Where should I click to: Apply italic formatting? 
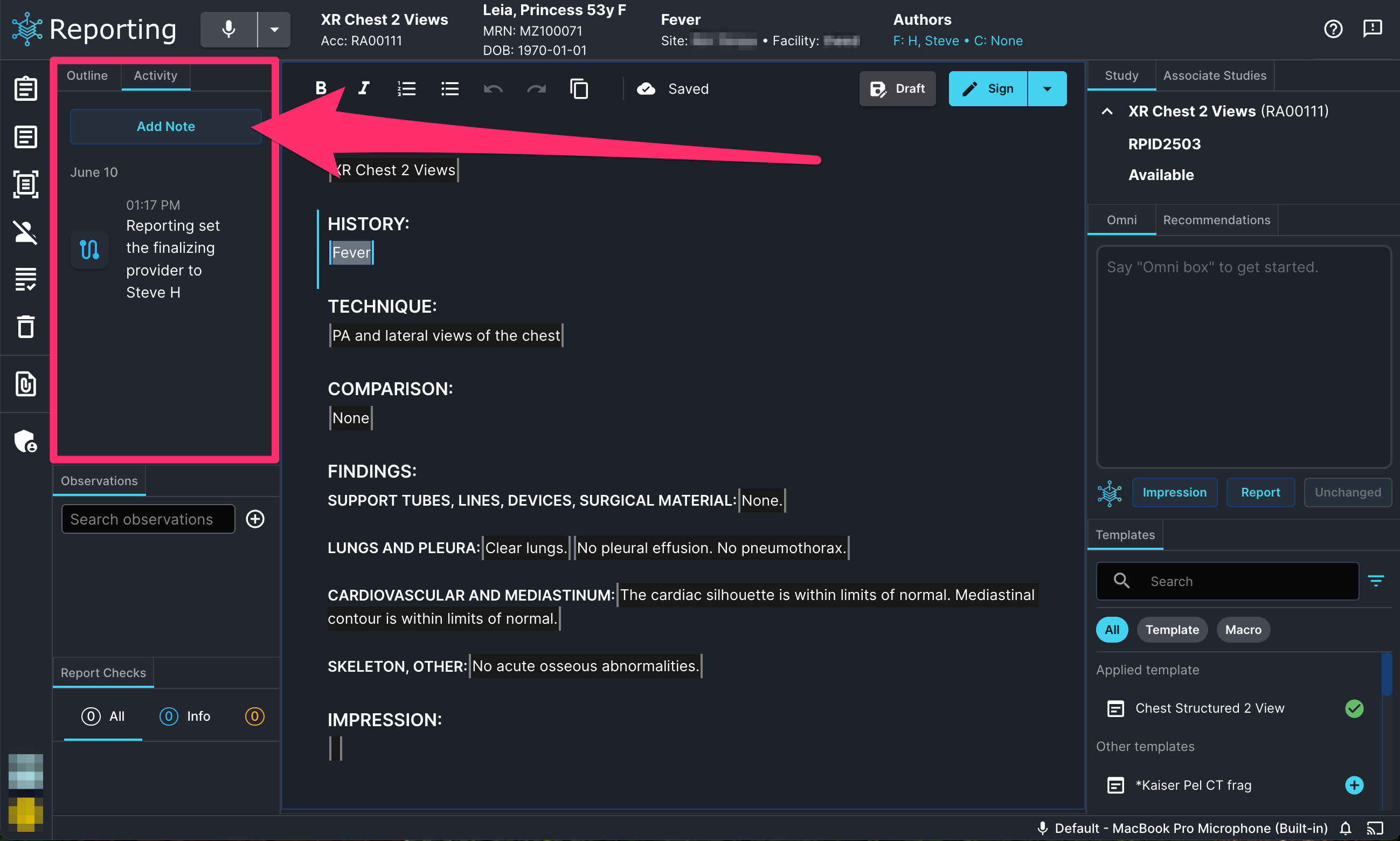point(364,88)
